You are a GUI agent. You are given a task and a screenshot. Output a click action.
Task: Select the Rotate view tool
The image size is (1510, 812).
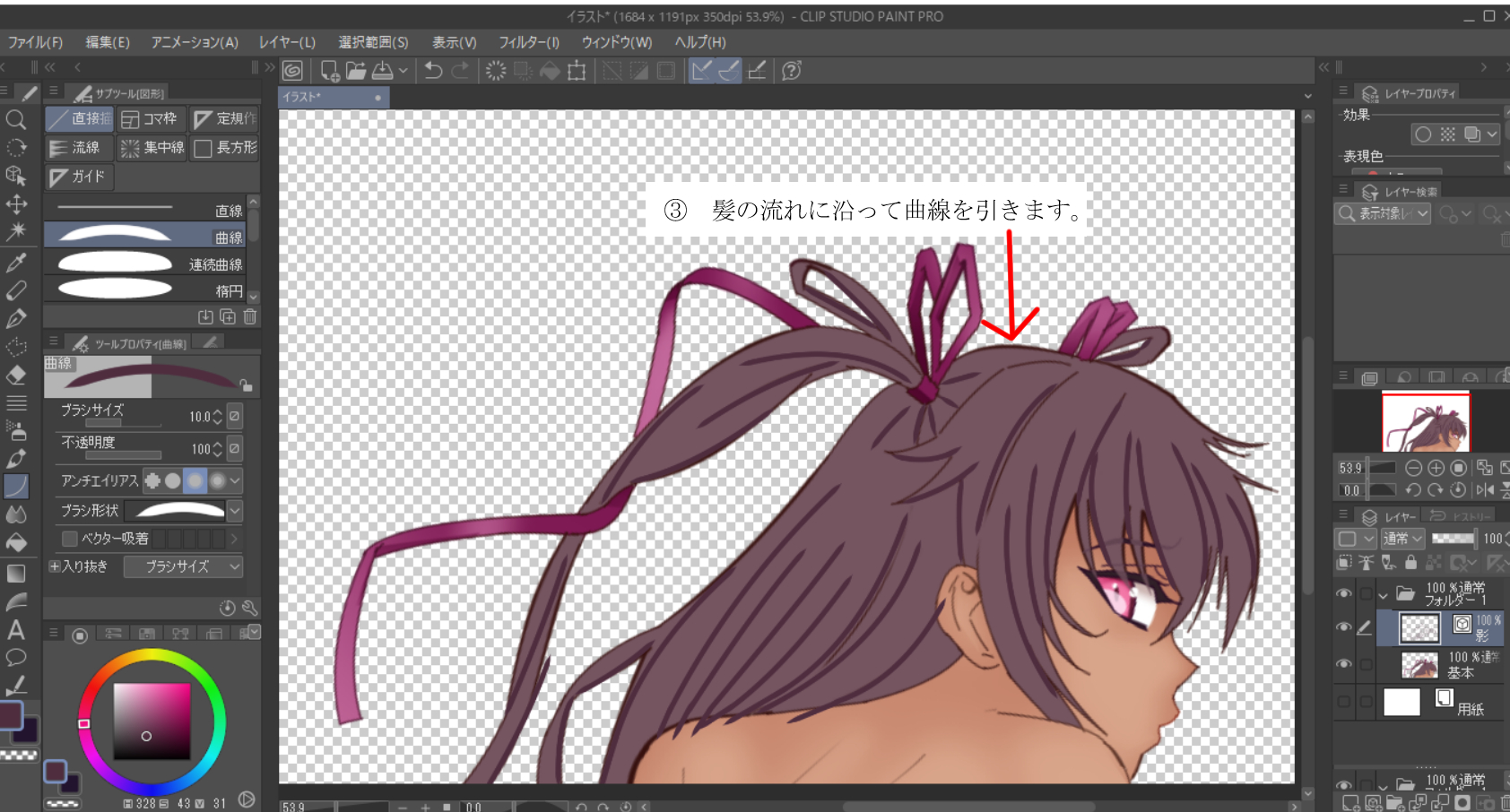pyautogui.click(x=16, y=148)
